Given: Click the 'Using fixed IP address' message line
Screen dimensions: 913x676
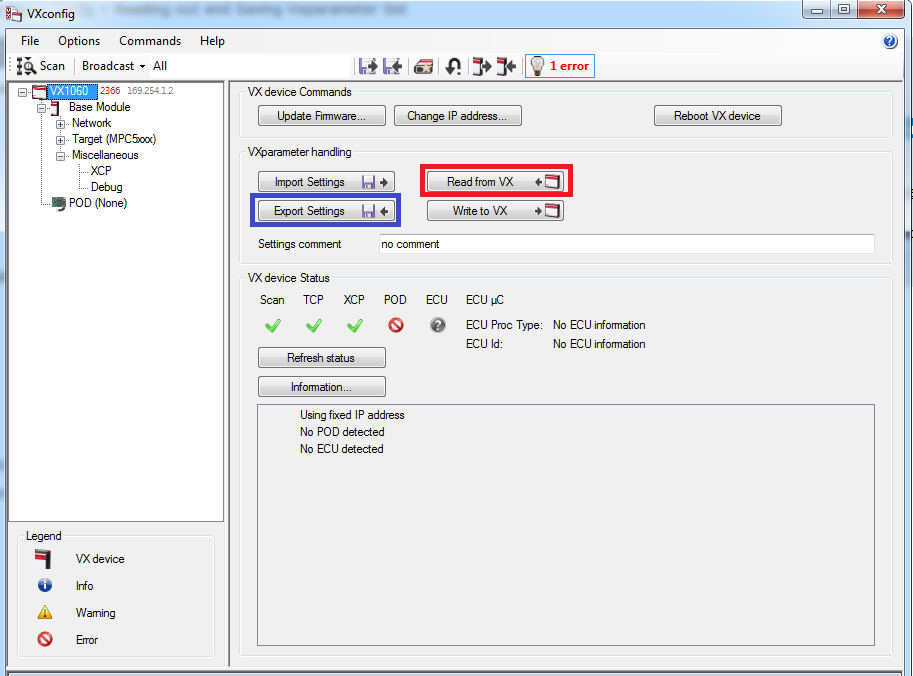Looking at the screenshot, I should [352, 415].
